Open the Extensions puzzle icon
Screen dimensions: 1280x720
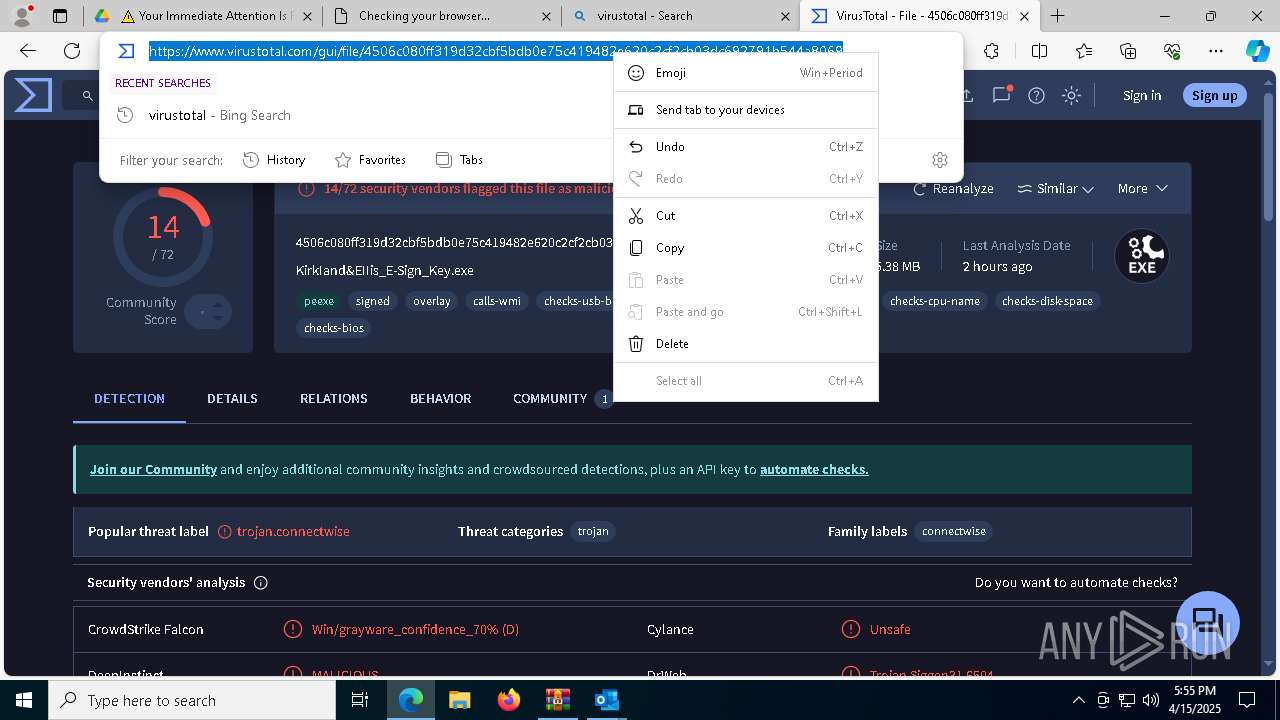tap(991, 51)
